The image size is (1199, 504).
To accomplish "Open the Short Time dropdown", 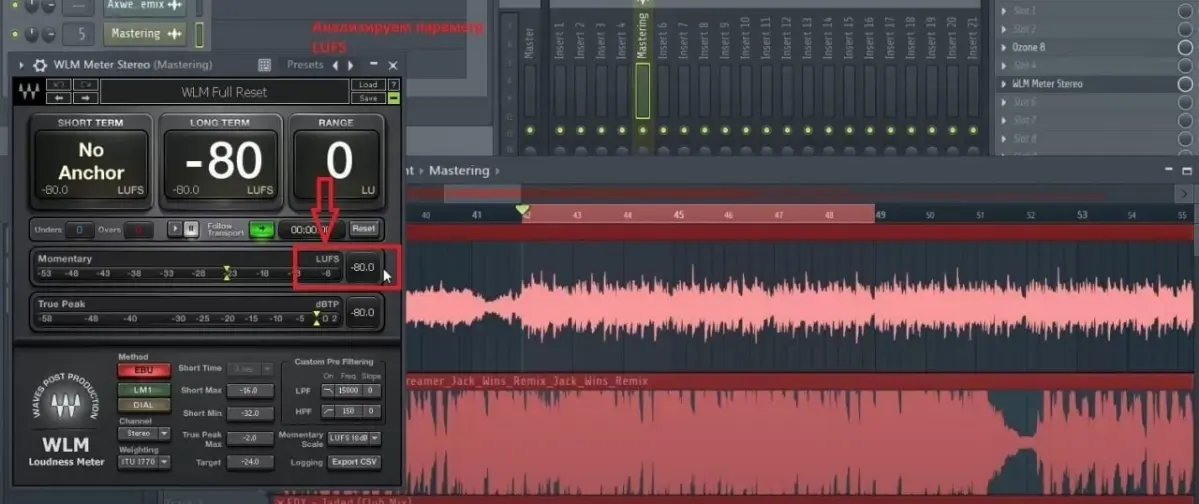I will [250, 369].
